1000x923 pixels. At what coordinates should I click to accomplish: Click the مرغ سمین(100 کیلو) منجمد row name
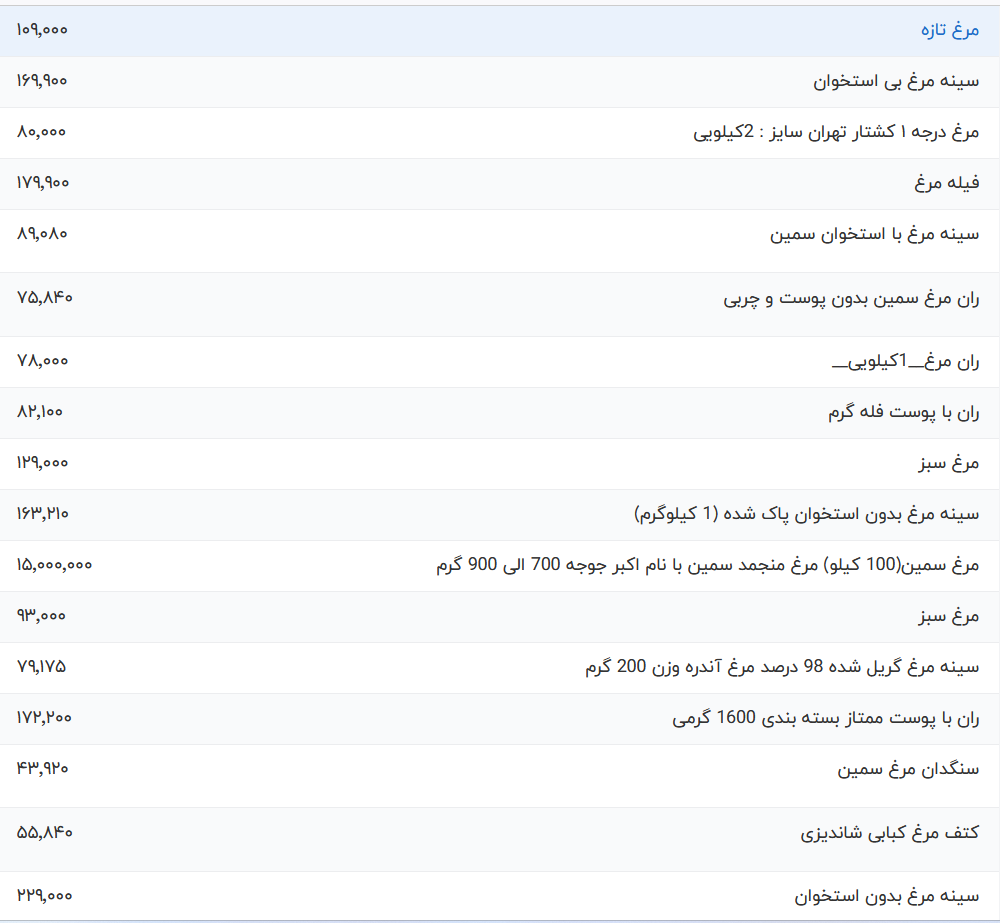coord(708,565)
